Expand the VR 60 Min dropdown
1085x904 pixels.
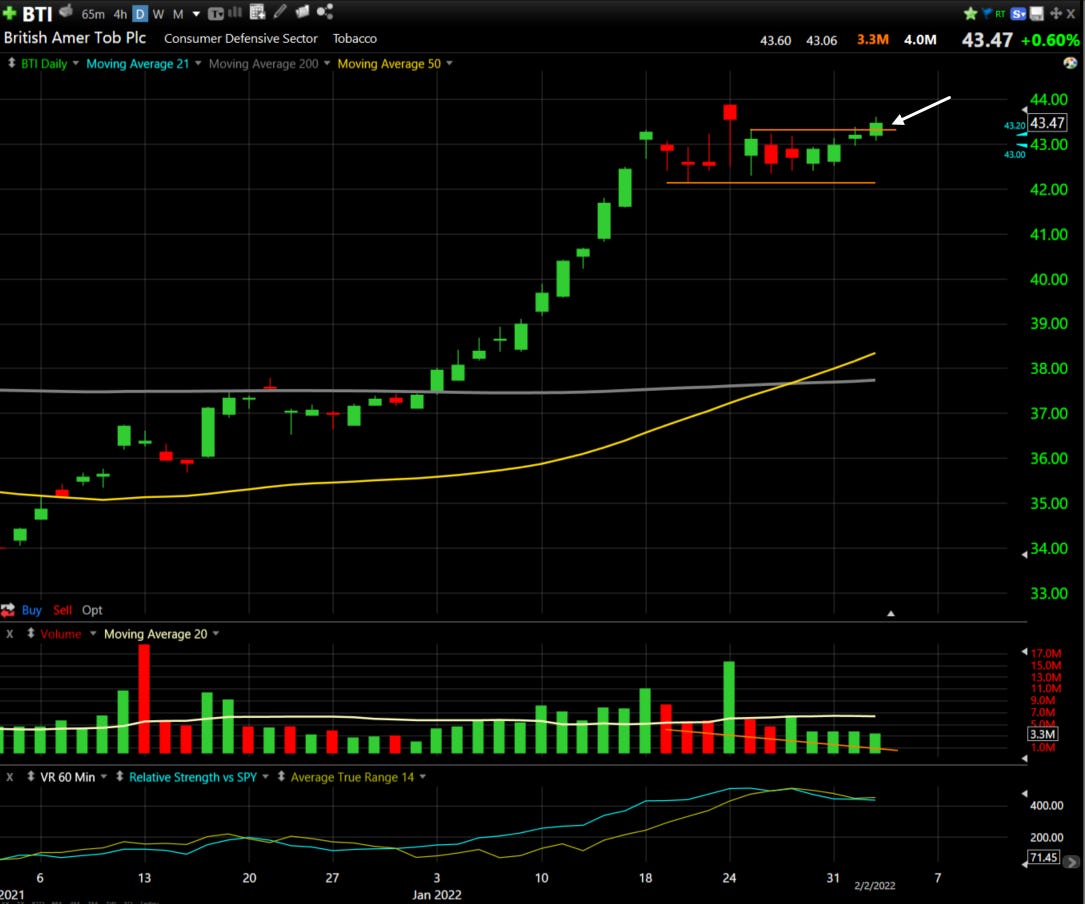[104, 777]
